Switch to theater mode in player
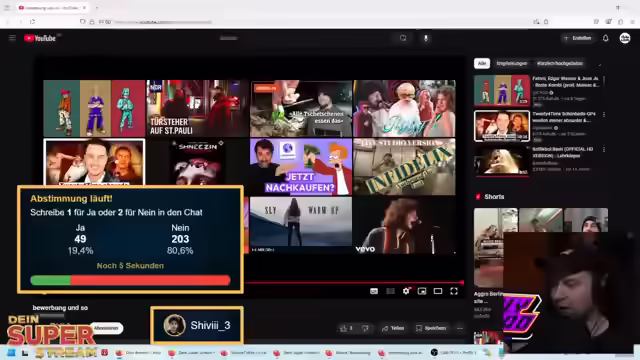Screen dimensions: 640x360 (438, 291)
